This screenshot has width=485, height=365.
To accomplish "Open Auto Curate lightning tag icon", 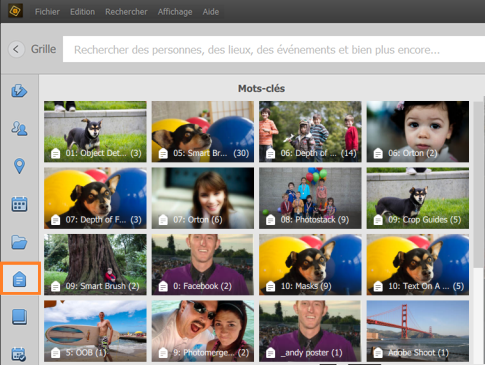I will 19,91.
